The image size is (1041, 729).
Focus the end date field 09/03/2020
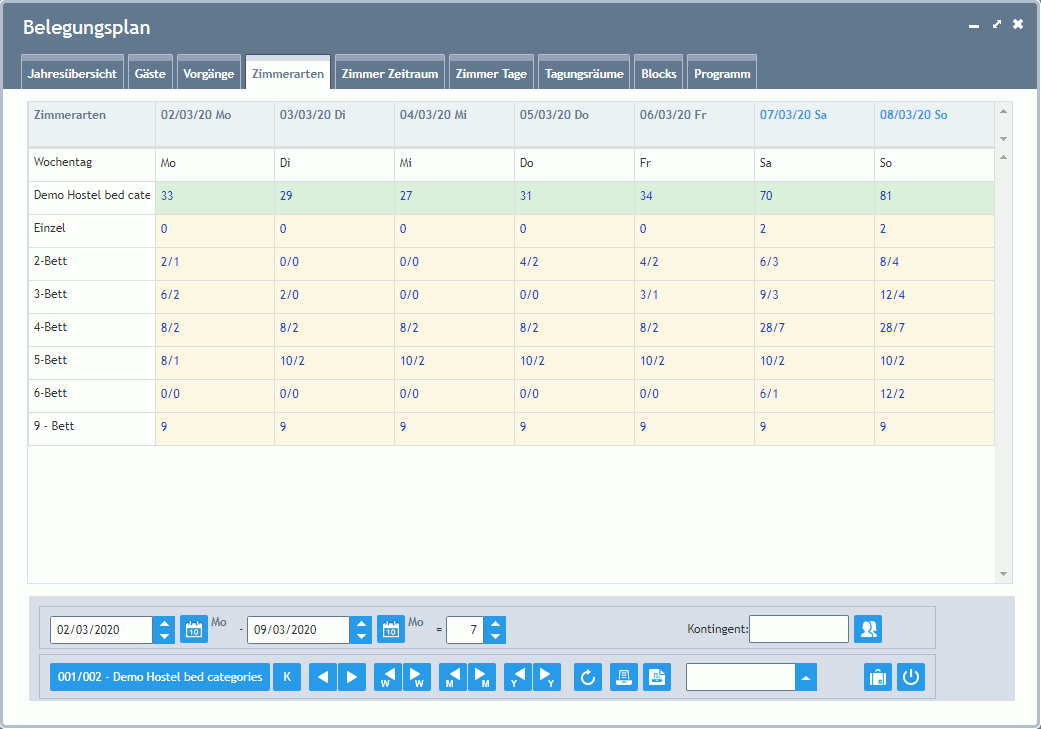click(x=299, y=629)
